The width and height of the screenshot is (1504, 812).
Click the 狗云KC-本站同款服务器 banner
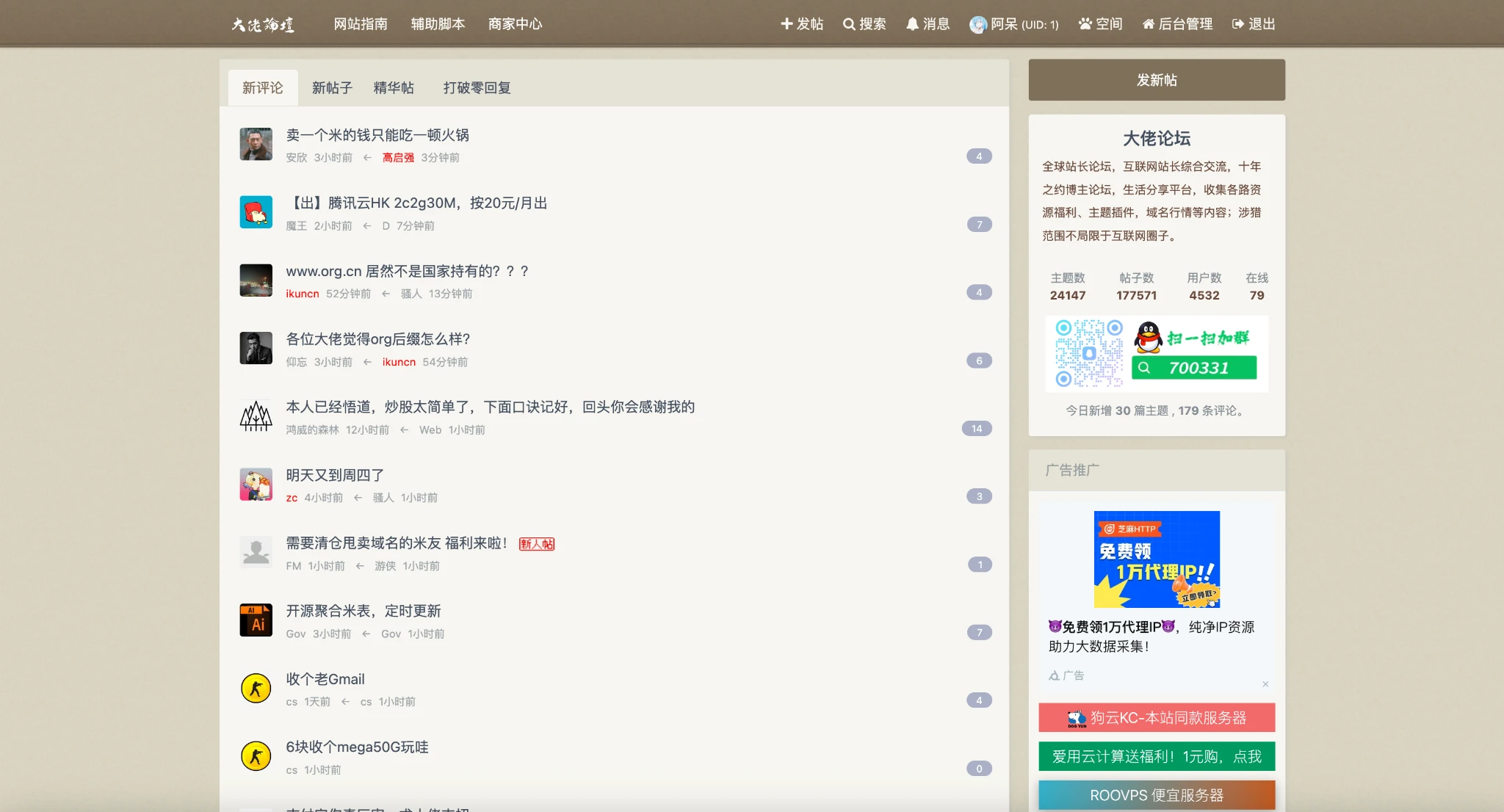(x=1157, y=718)
